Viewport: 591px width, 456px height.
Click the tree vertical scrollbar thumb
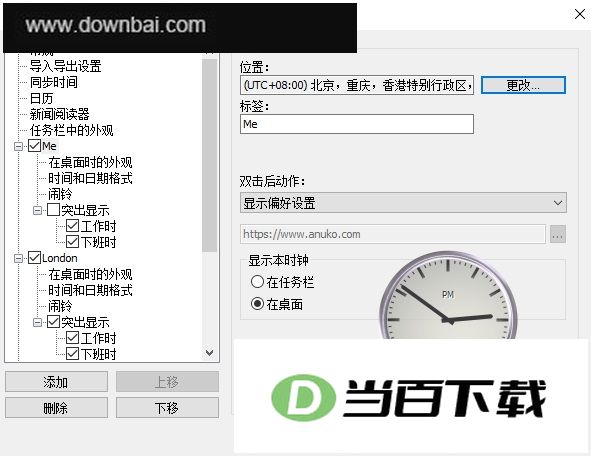[210, 155]
